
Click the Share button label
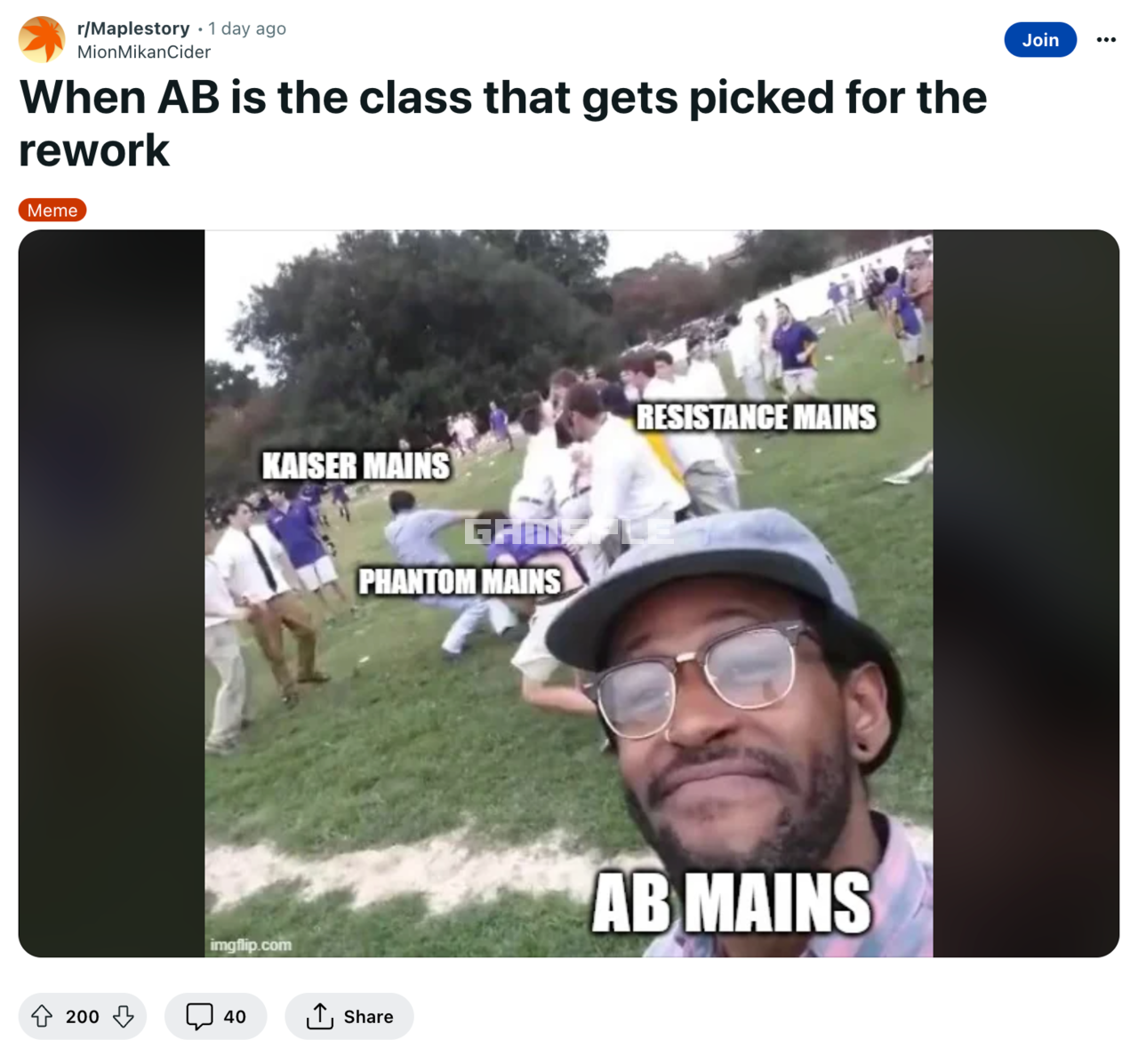pyautogui.click(x=368, y=1016)
